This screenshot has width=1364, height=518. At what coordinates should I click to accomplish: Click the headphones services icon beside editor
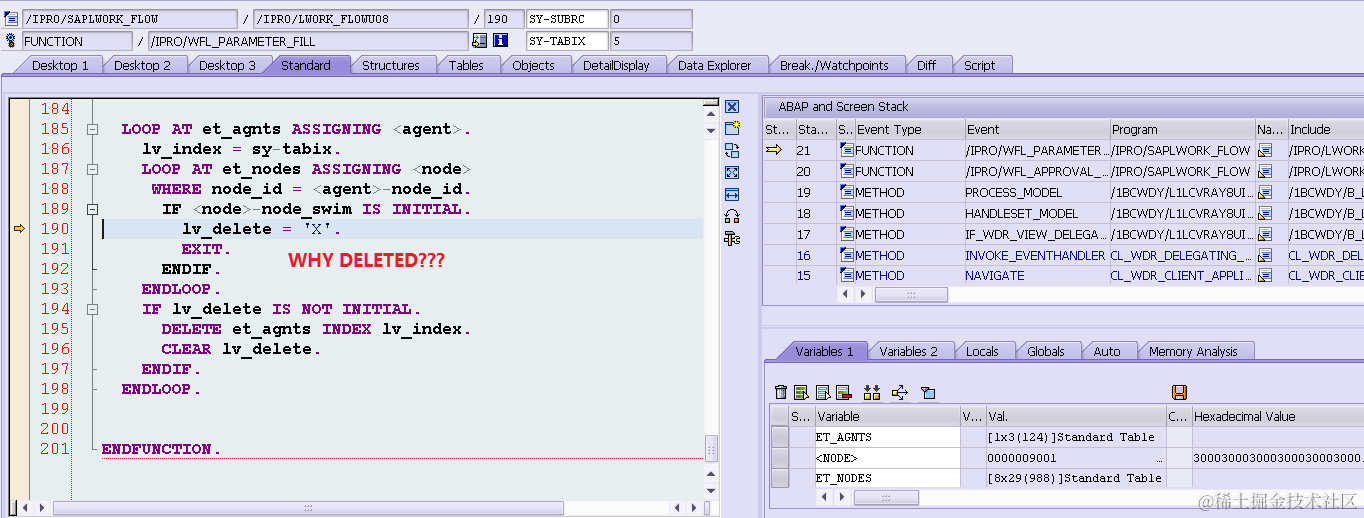(732, 216)
